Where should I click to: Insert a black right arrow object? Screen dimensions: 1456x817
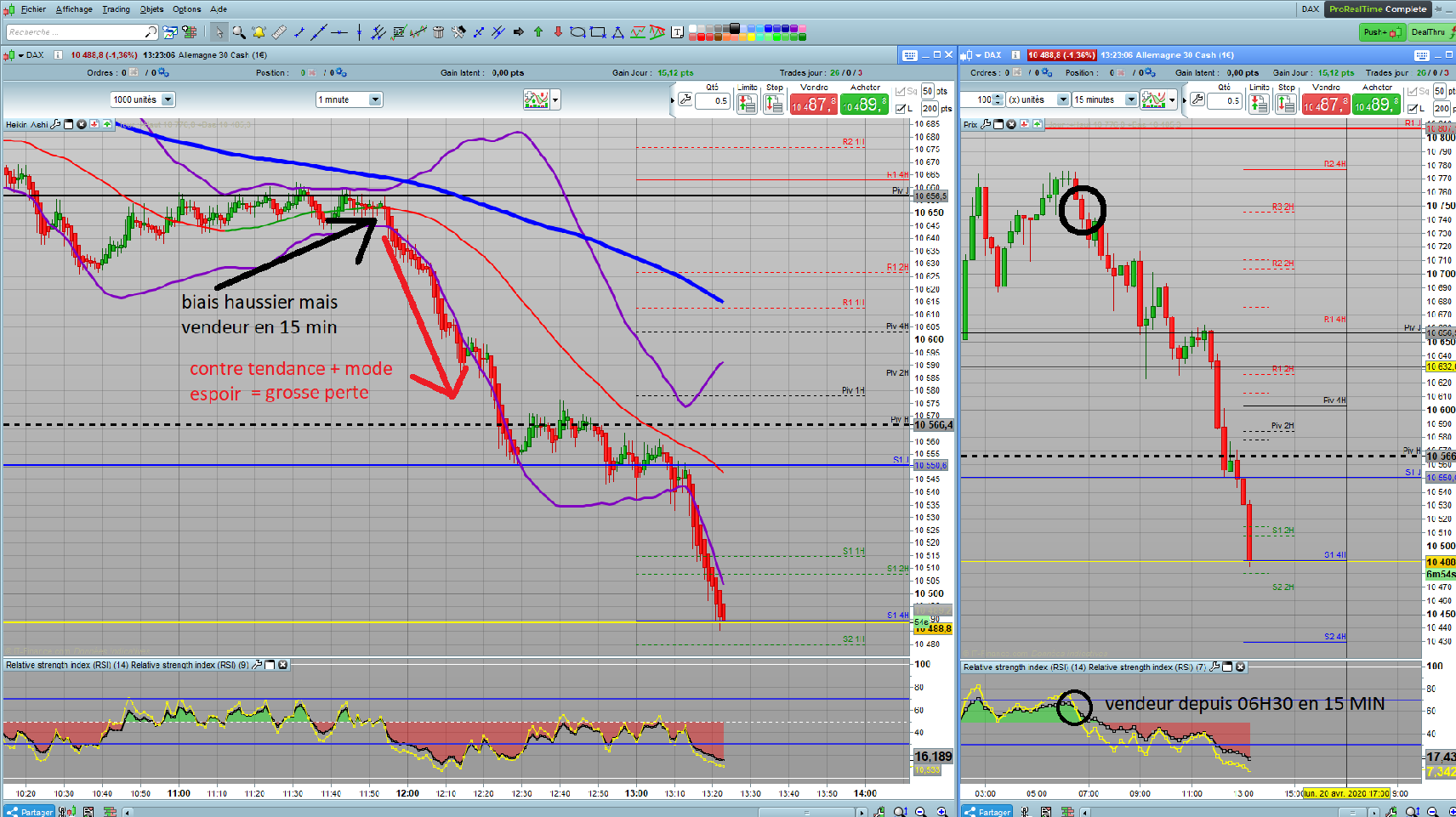pos(519,32)
